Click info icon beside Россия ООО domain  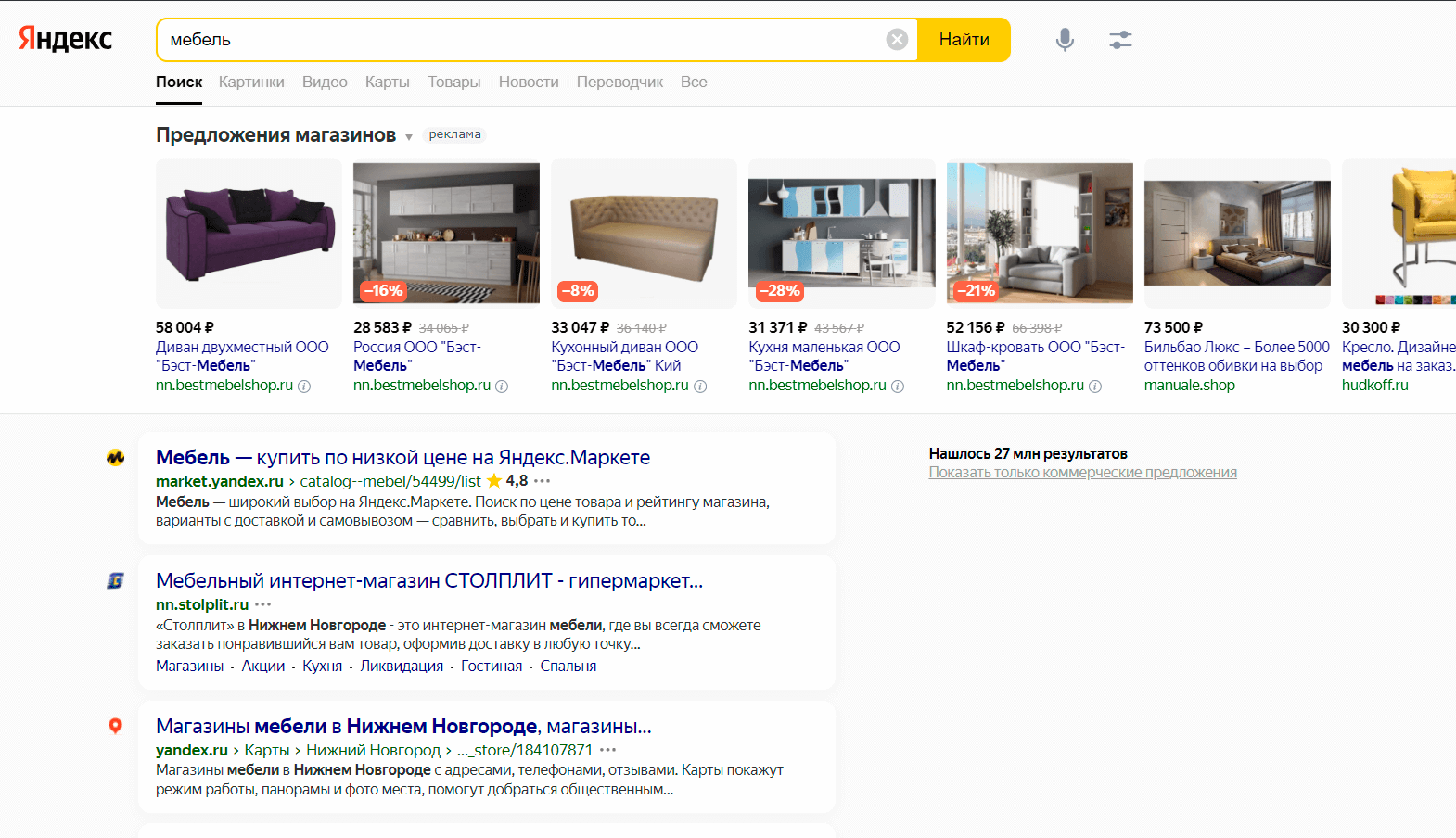click(x=502, y=387)
